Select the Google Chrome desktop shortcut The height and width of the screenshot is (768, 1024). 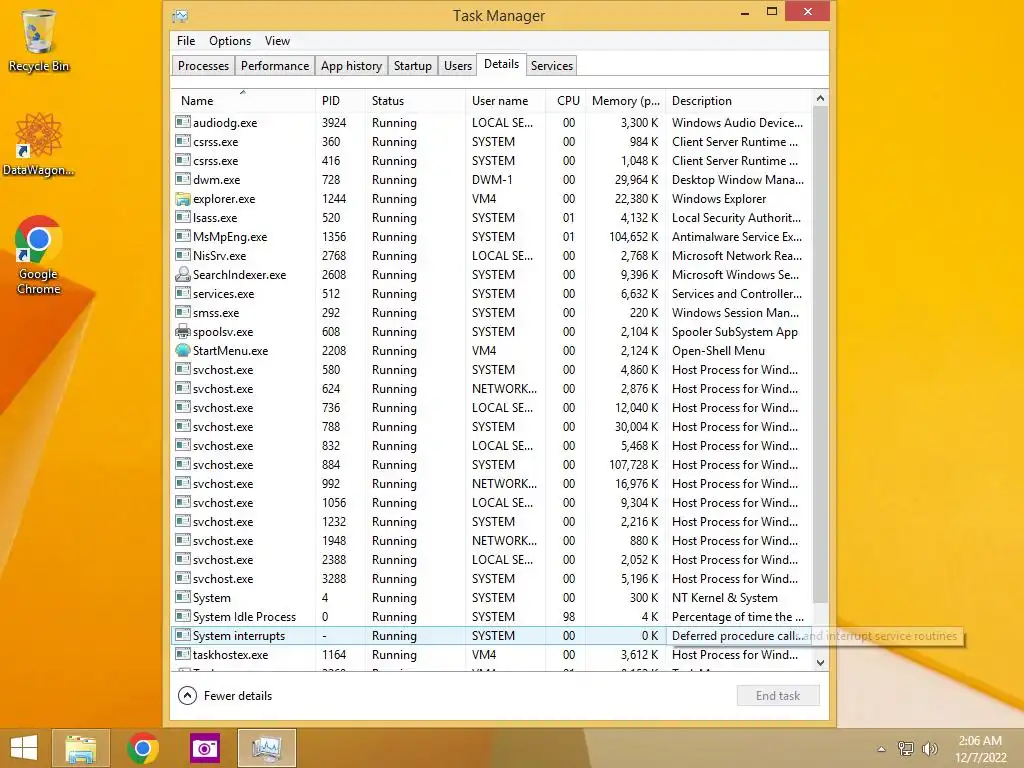39,255
